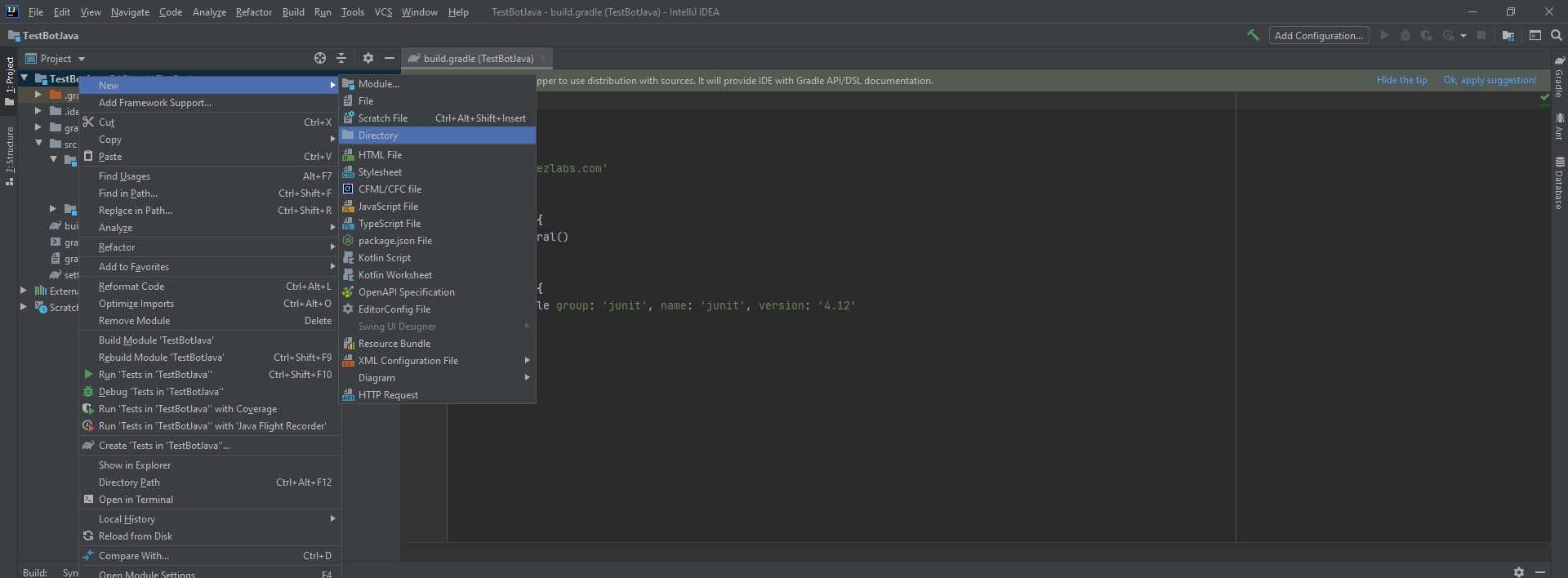Create a new CFML/CFC file

[438, 189]
